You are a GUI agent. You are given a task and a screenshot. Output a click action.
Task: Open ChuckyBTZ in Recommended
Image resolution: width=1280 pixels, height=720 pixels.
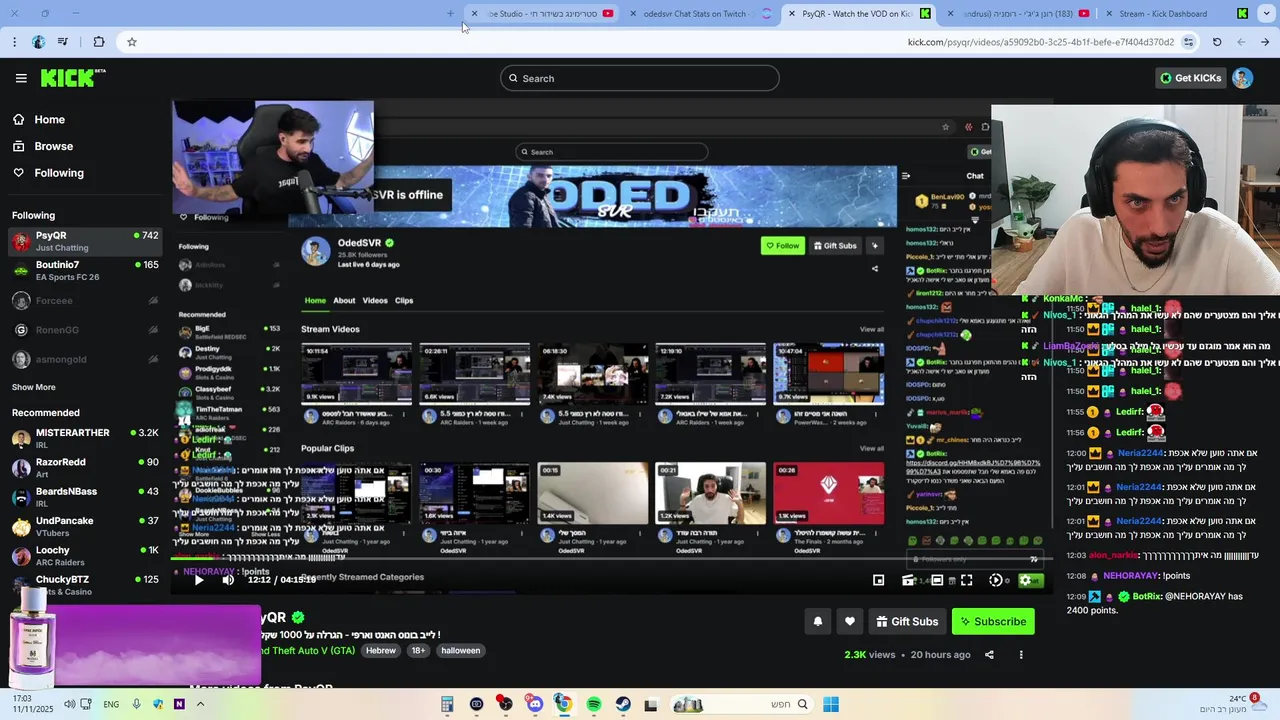point(85,585)
